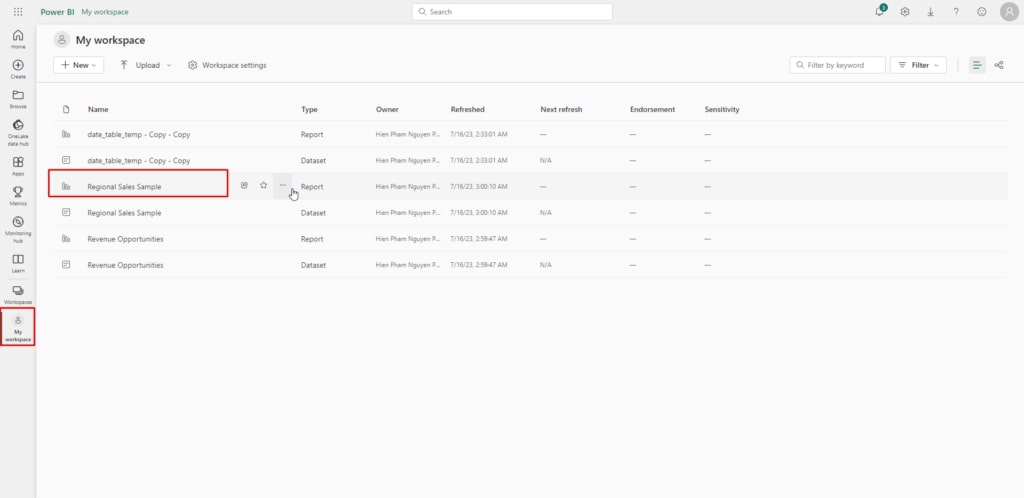Screen dimensions: 1024x498
Task: Open the New item dropdown
Action: 78,65
